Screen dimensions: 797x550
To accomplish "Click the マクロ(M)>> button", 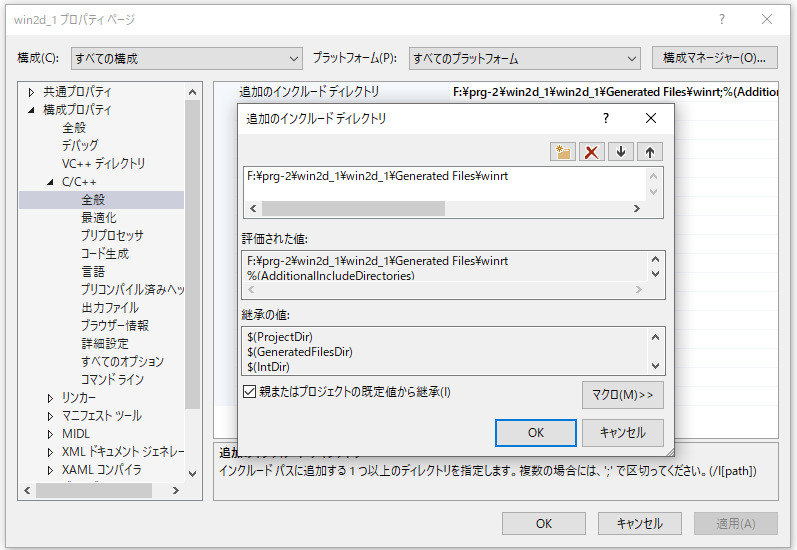I will click(623, 395).
